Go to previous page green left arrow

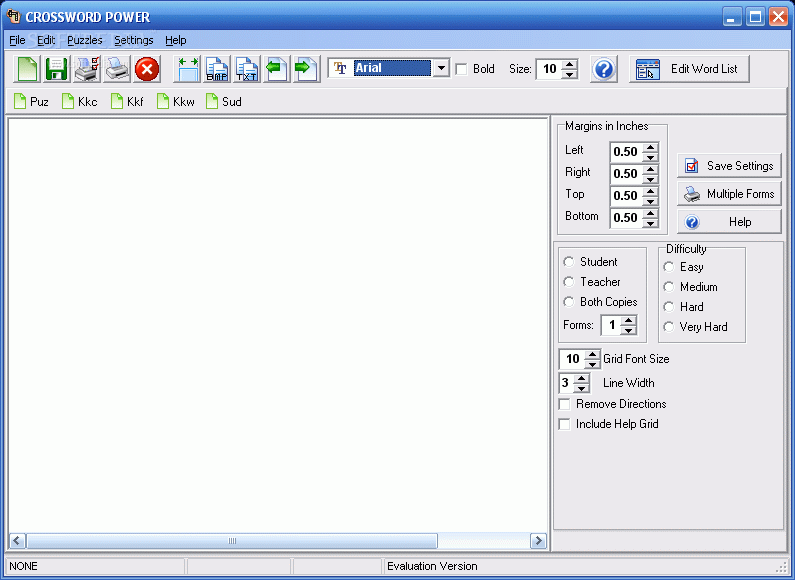277,69
